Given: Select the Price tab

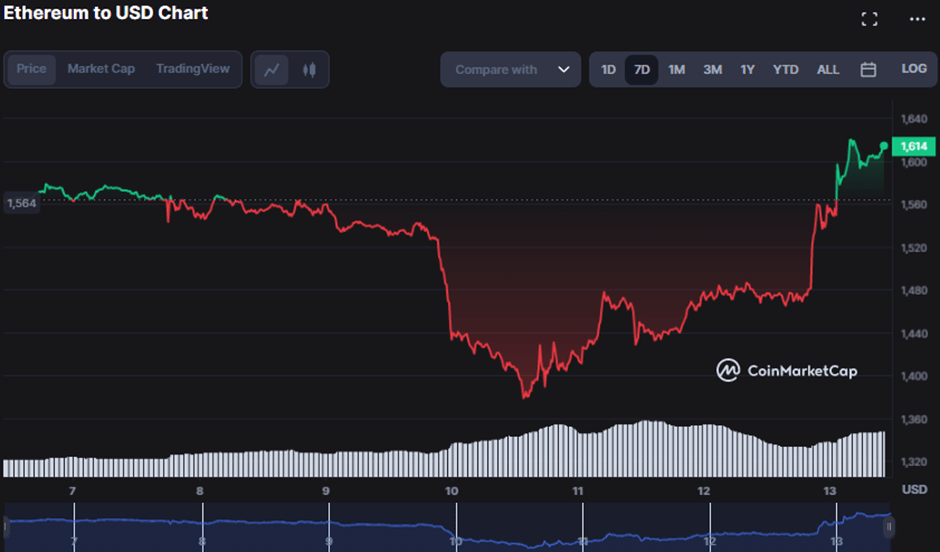Looking at the screenshot, I should [x=31, y=69].
